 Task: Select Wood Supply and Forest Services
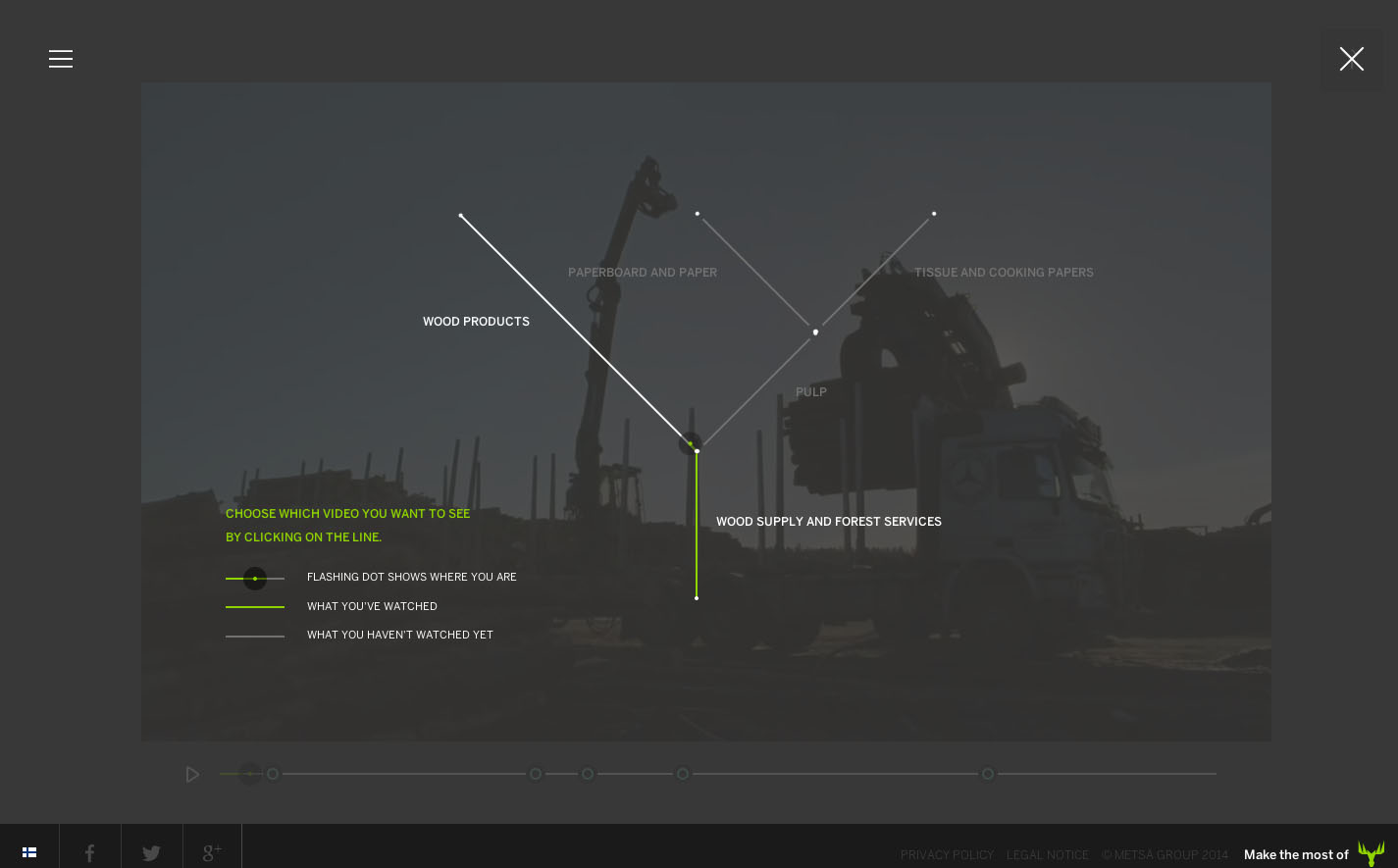(x=828, y=522)
